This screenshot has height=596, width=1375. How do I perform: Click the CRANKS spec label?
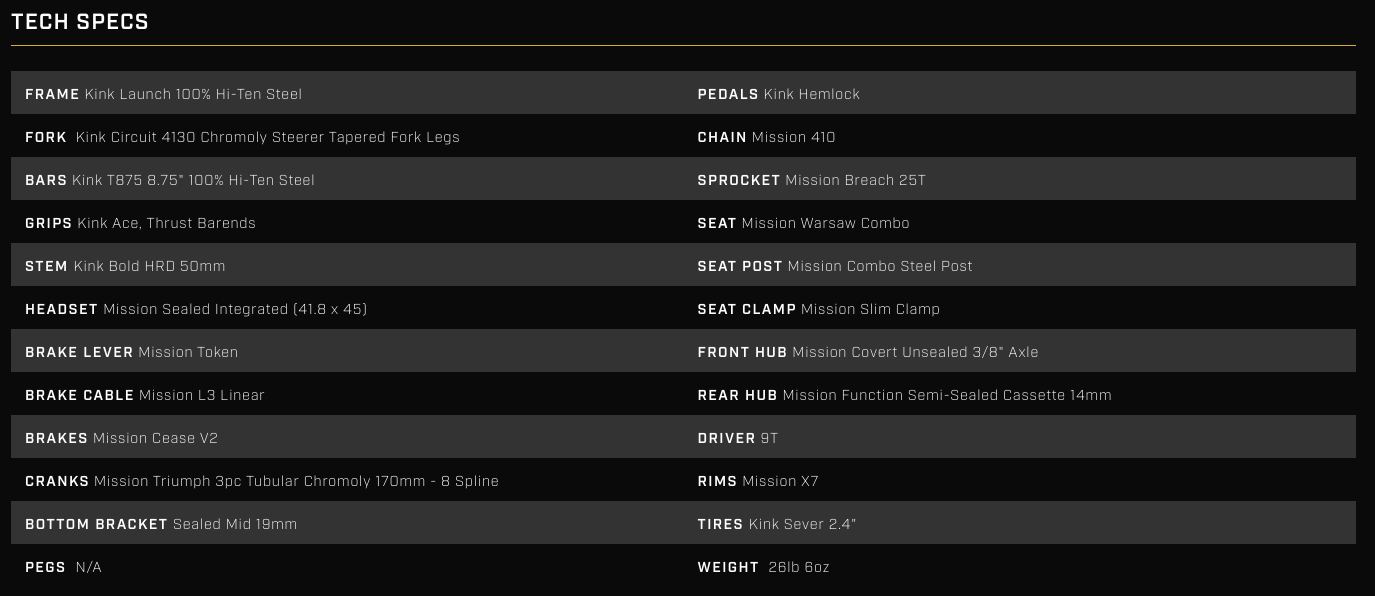pyautogui.click(x=57, y=481)
